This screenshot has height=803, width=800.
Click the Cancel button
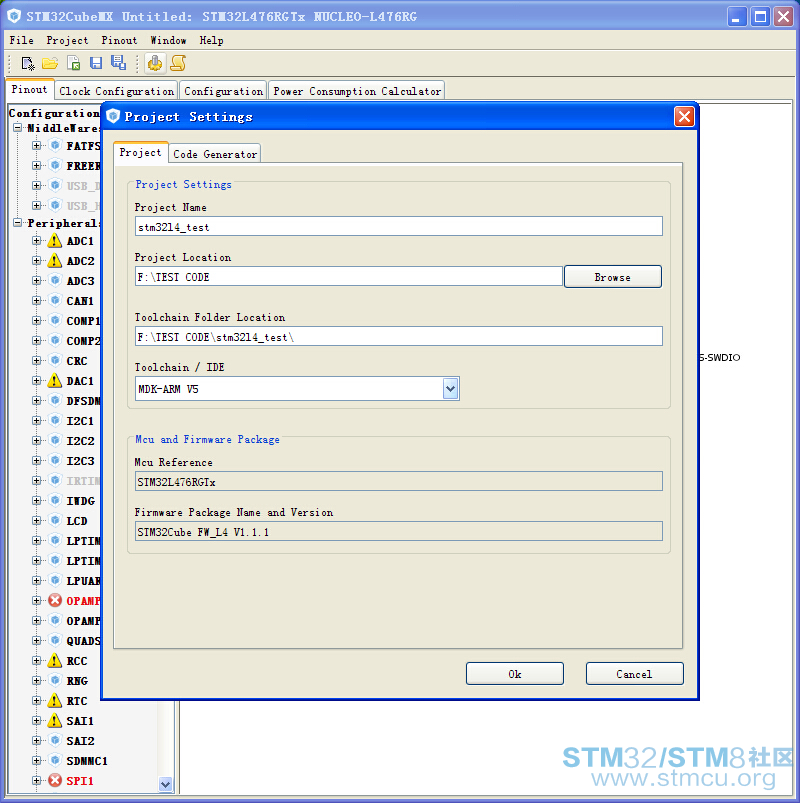[x=634, y=673]
